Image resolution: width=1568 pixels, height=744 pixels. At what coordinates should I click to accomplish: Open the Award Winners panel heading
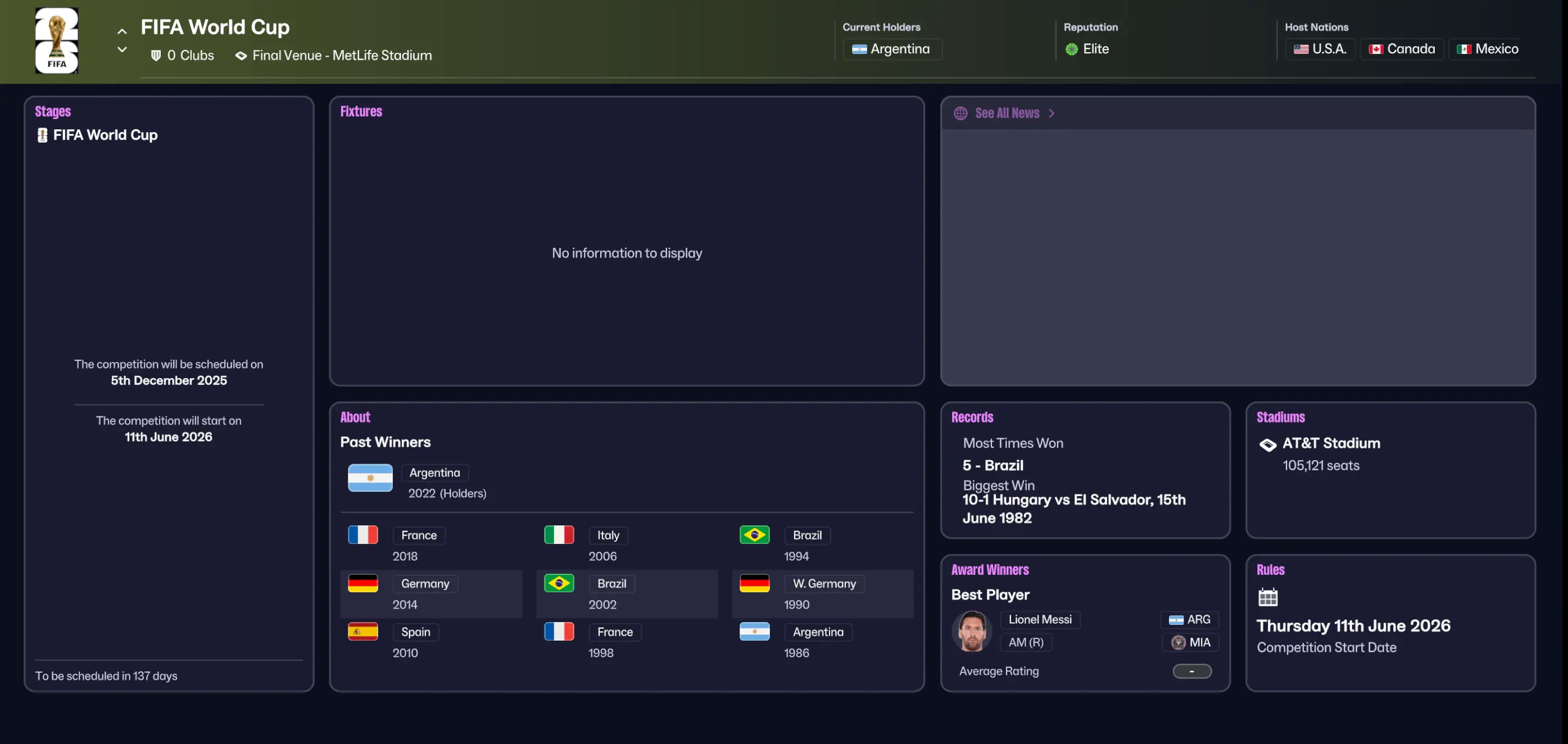coord(990,570)
